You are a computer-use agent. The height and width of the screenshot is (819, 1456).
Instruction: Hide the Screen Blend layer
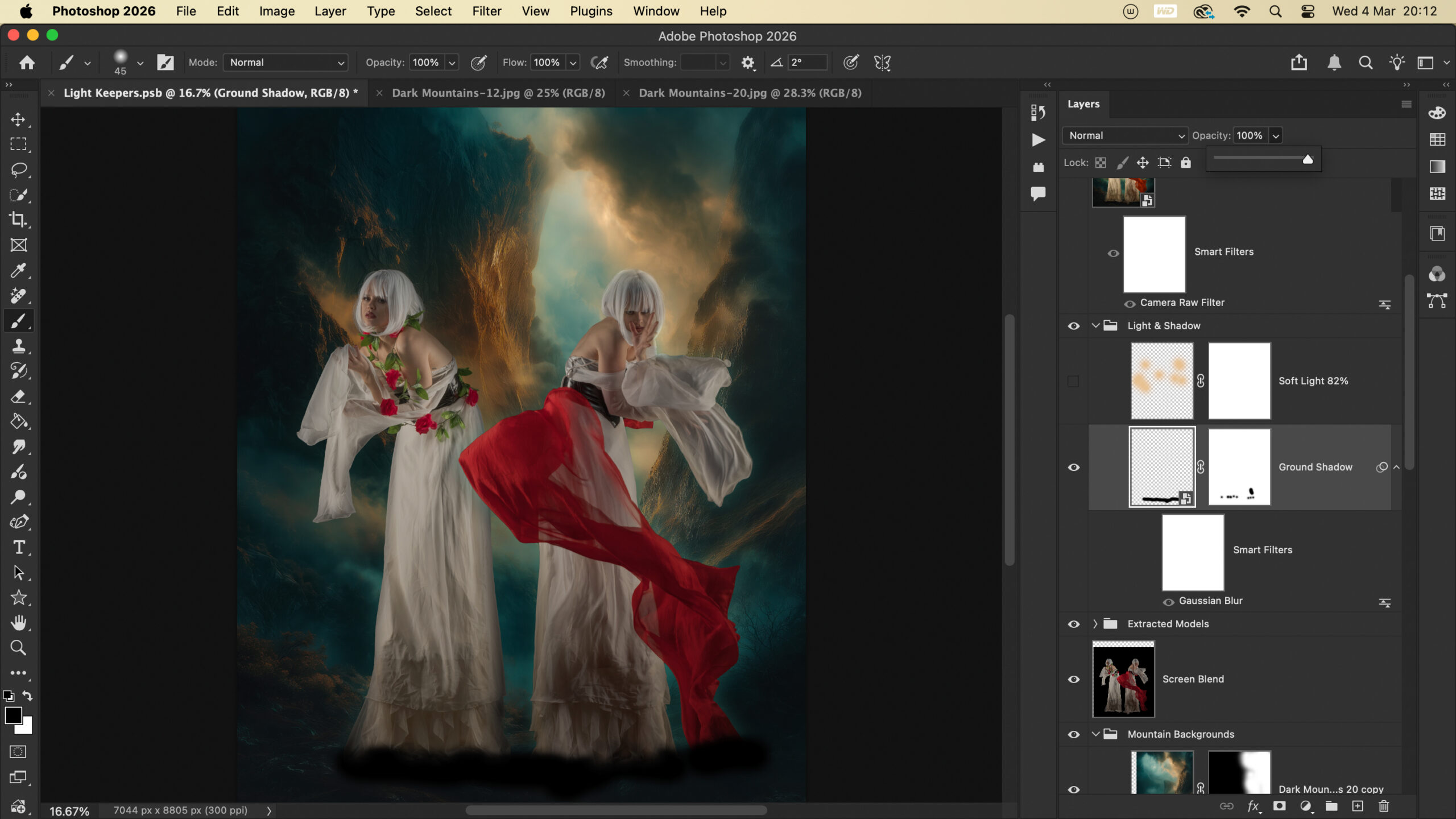1073,679
